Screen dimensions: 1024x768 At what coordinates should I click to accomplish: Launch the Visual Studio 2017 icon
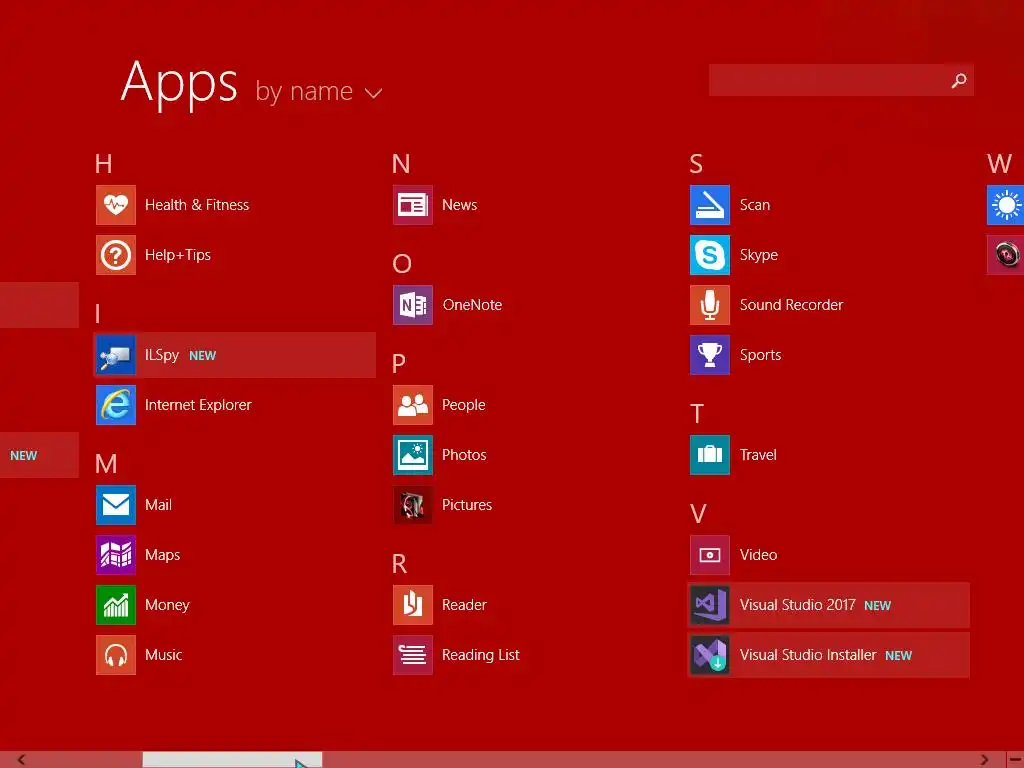710,605
